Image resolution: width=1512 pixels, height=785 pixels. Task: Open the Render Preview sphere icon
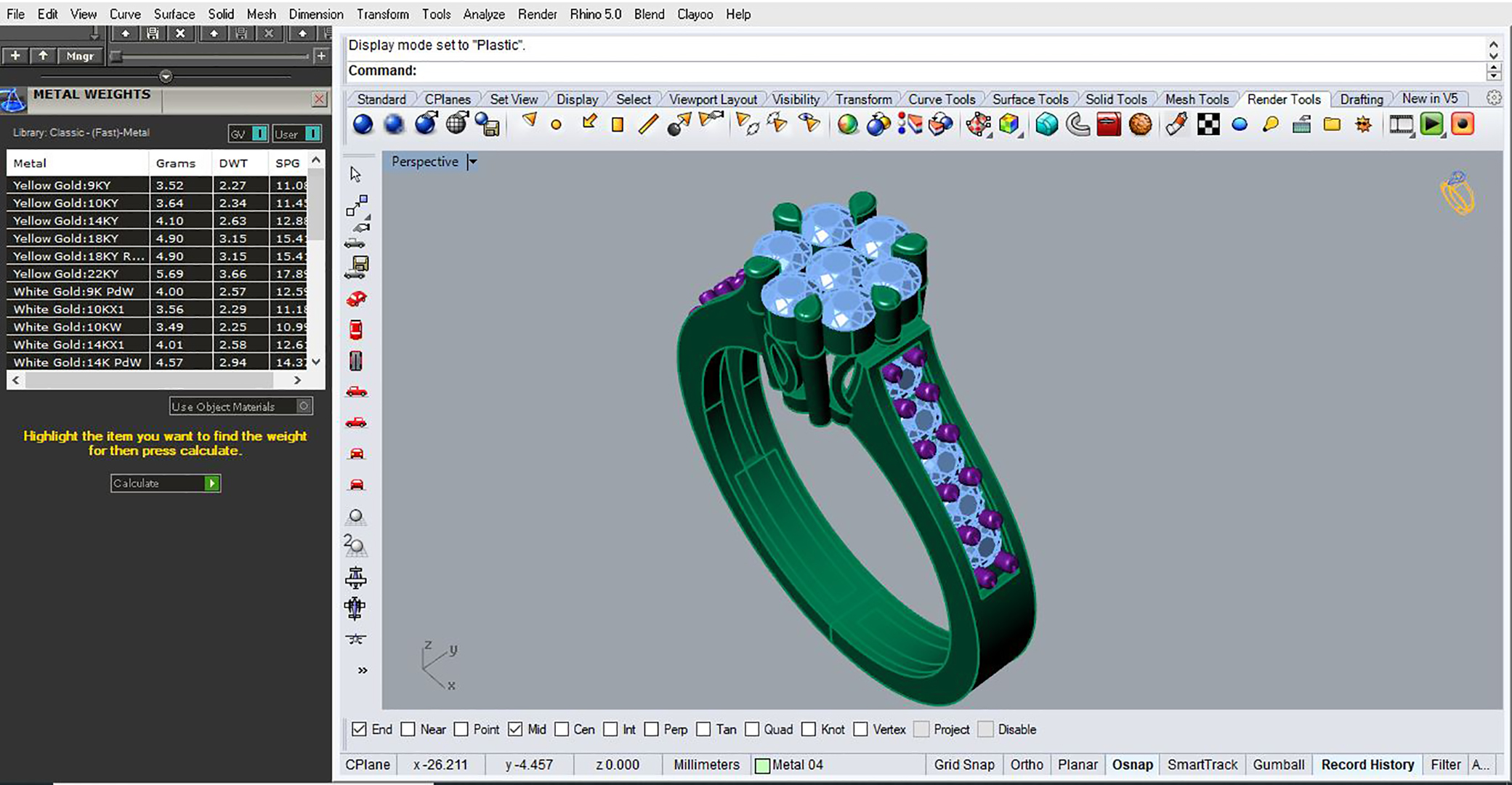[395, 124]
